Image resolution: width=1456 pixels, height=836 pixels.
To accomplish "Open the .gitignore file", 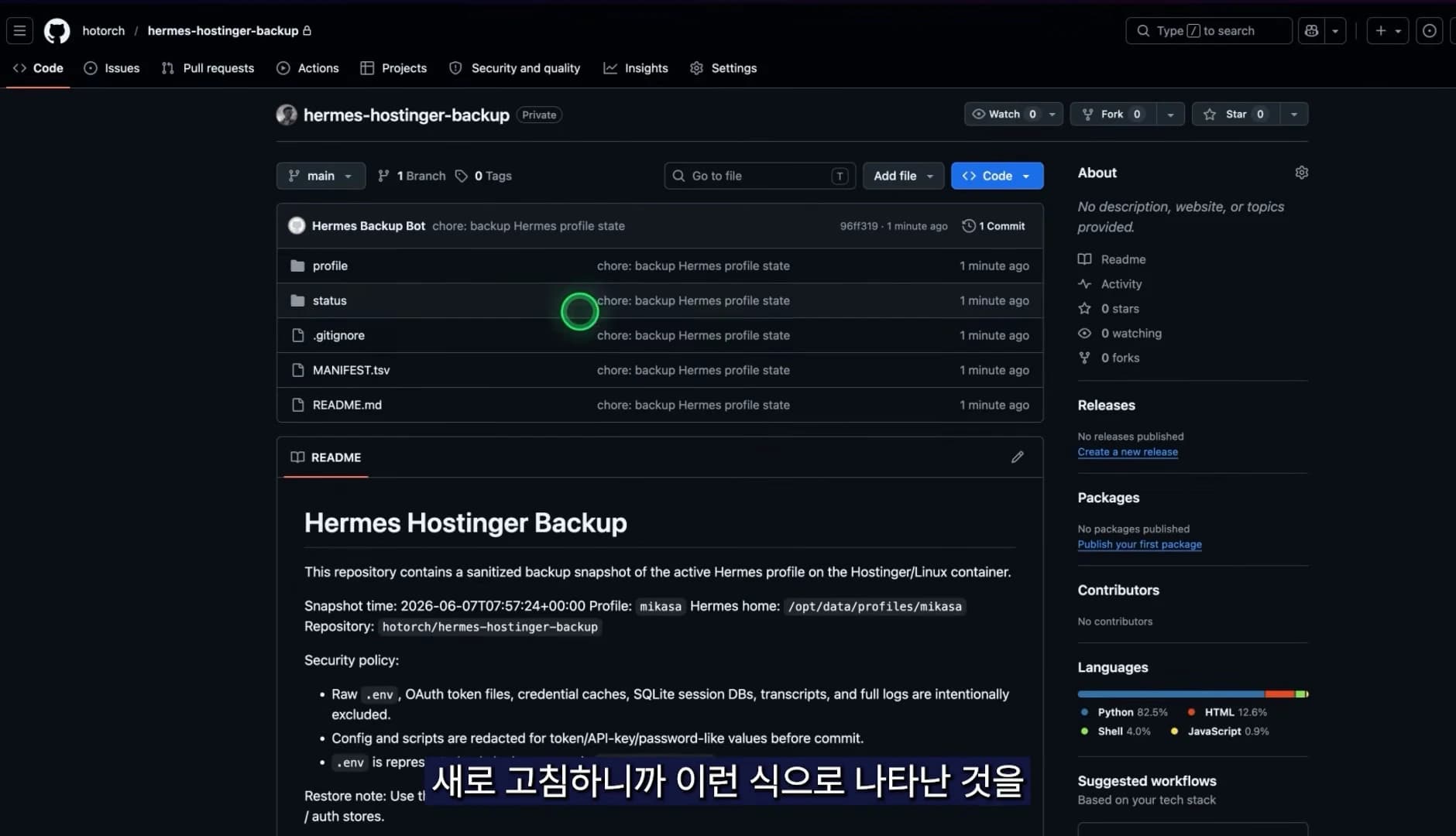I will pyautogui.click(x=338, y=335).
